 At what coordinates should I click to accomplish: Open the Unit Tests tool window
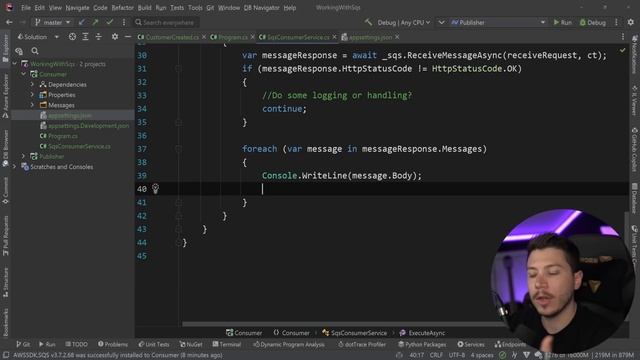[x=153, y=344]
